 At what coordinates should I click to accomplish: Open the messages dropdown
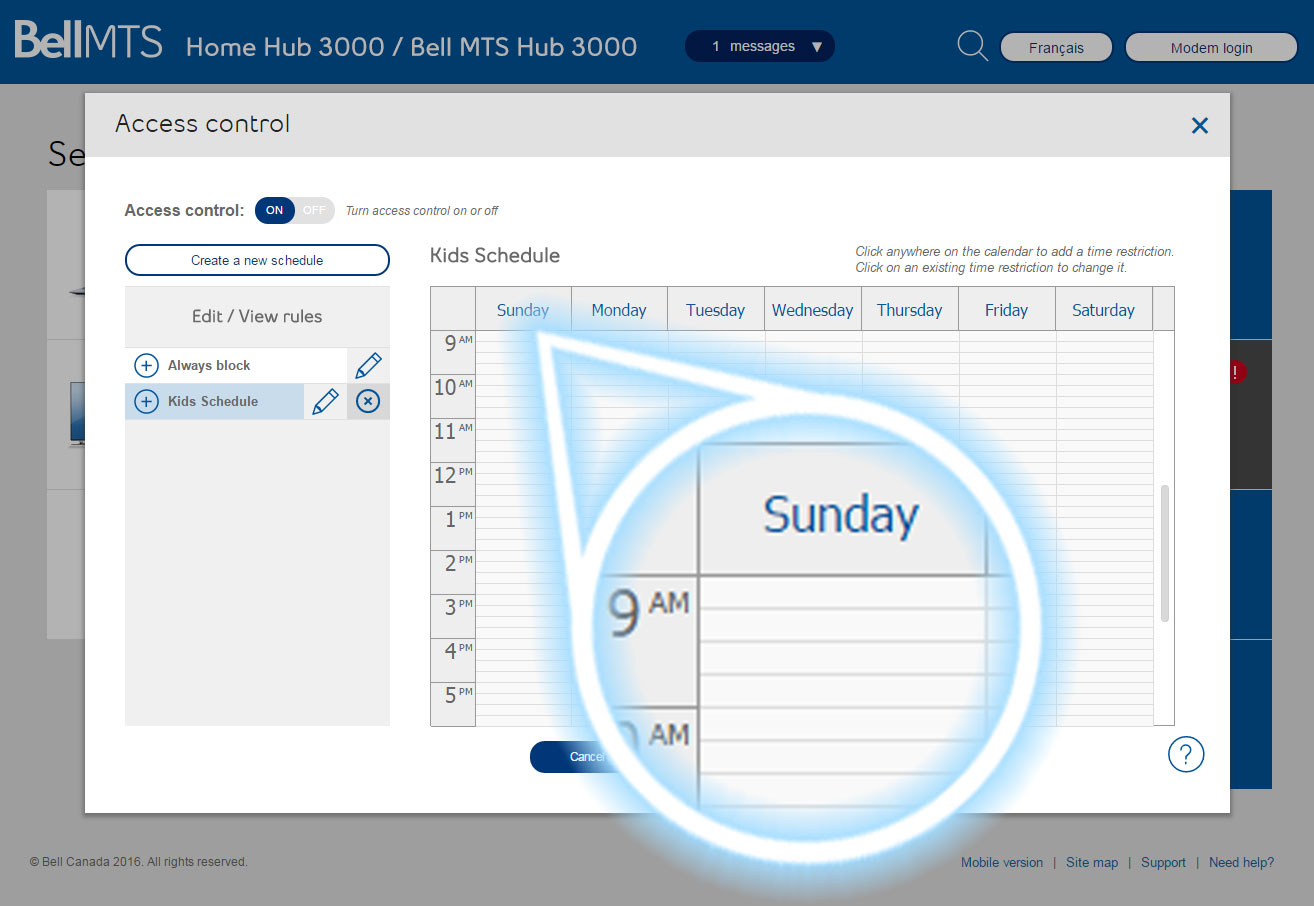coord(760,46)
